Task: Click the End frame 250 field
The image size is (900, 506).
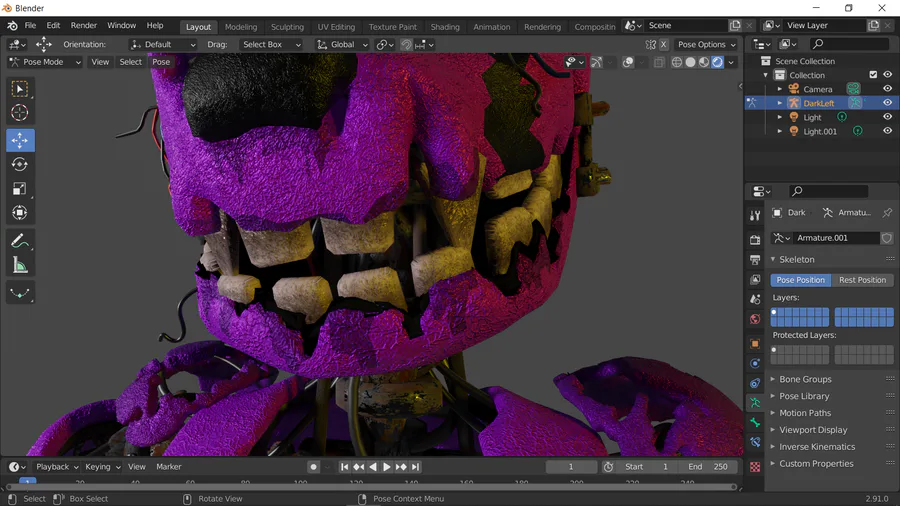Action: tap(707, 467)
